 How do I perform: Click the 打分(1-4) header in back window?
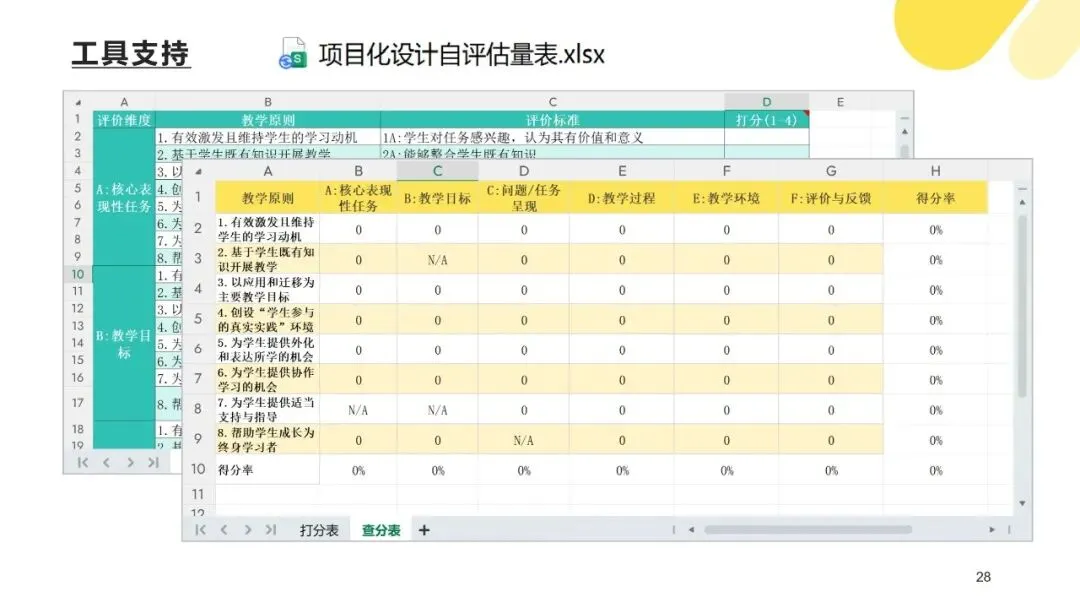click(767, 120)
